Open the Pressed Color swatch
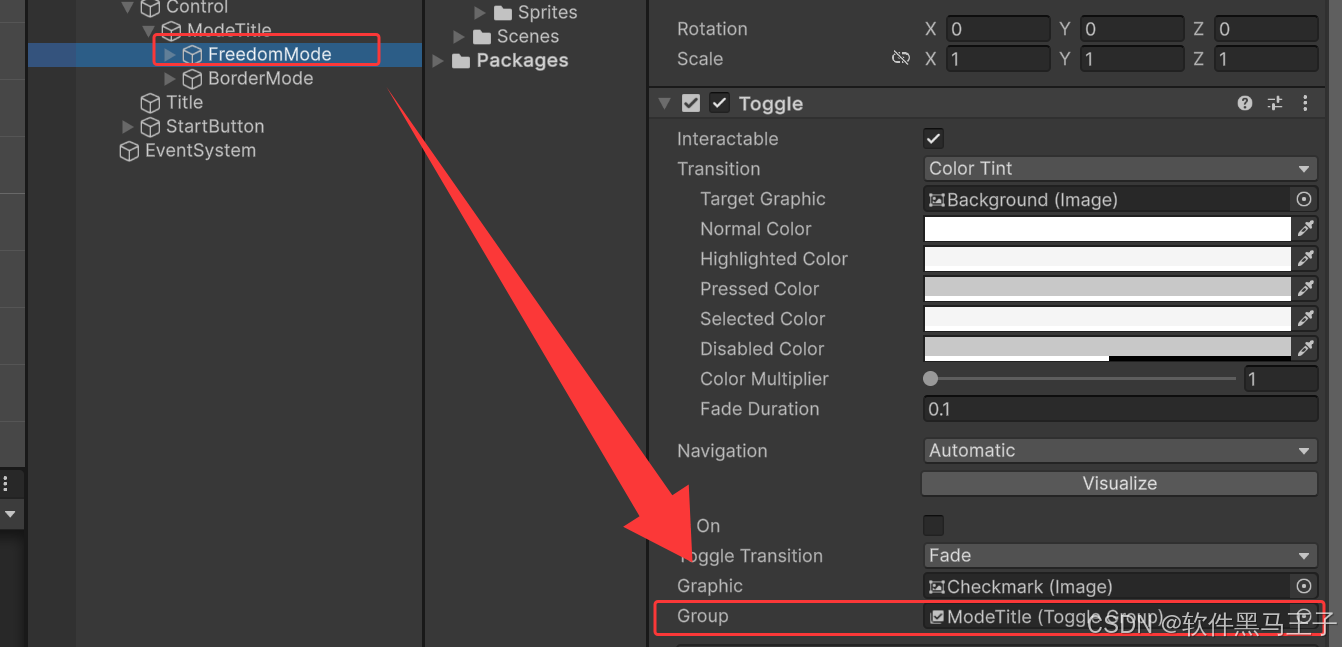Screen dimensions: 1342x647 tap(1108, 289)
